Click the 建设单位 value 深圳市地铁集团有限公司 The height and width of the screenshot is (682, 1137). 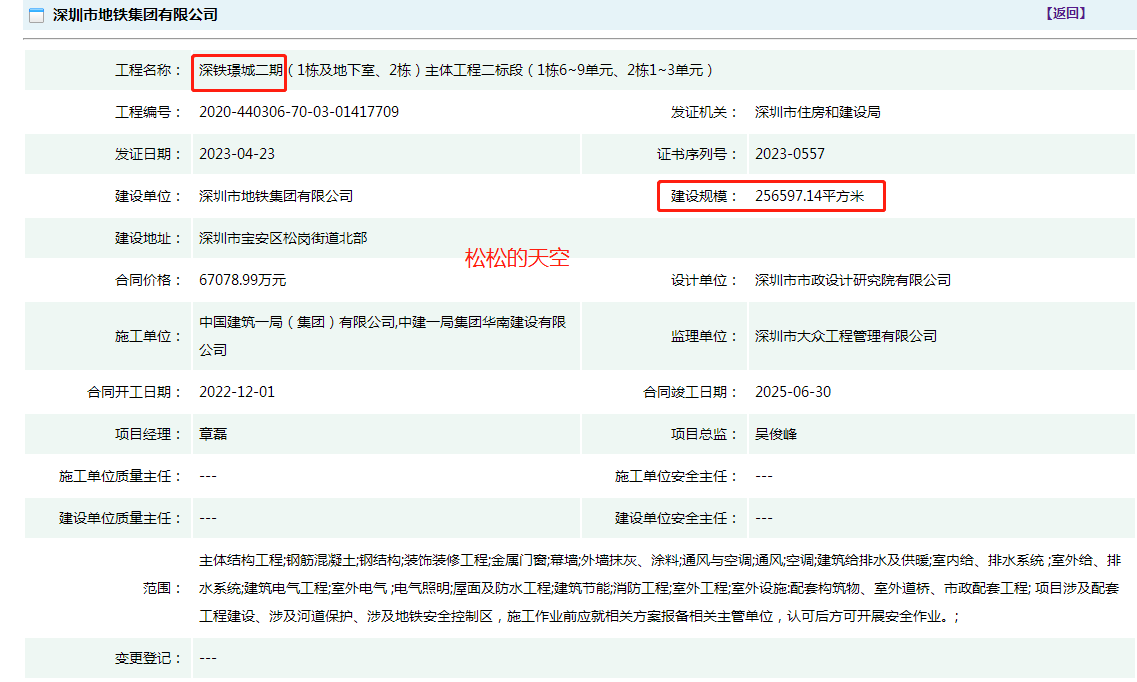276,196
